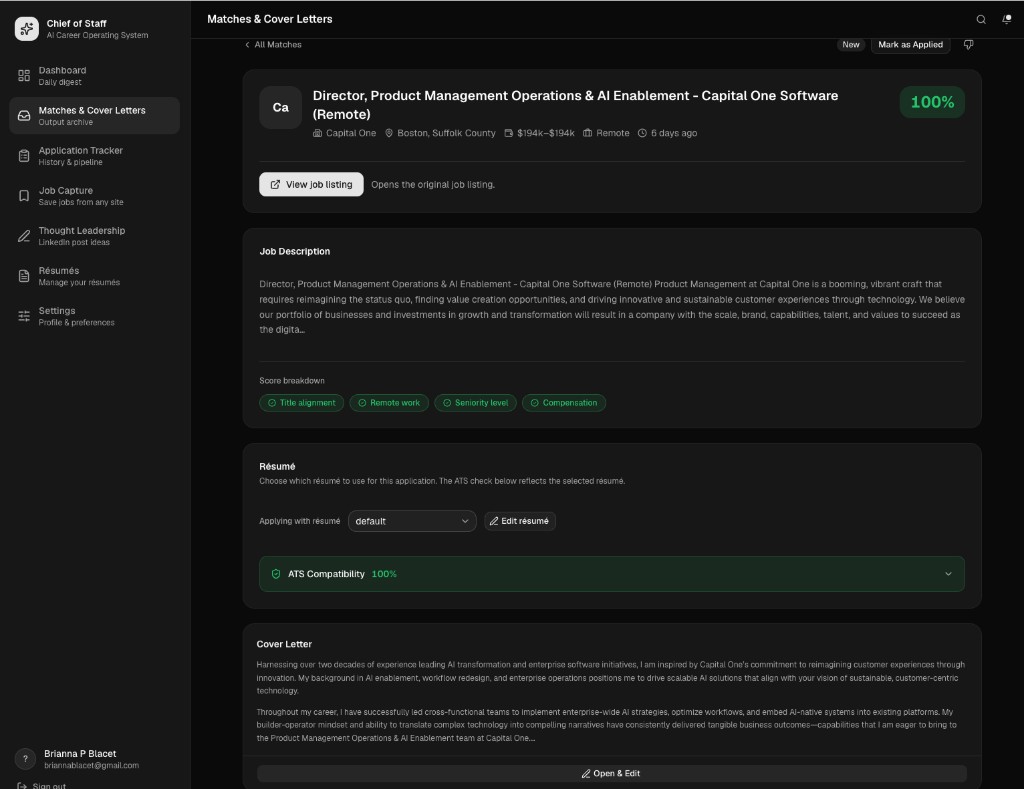Click the New status badge

click(851, 44)
